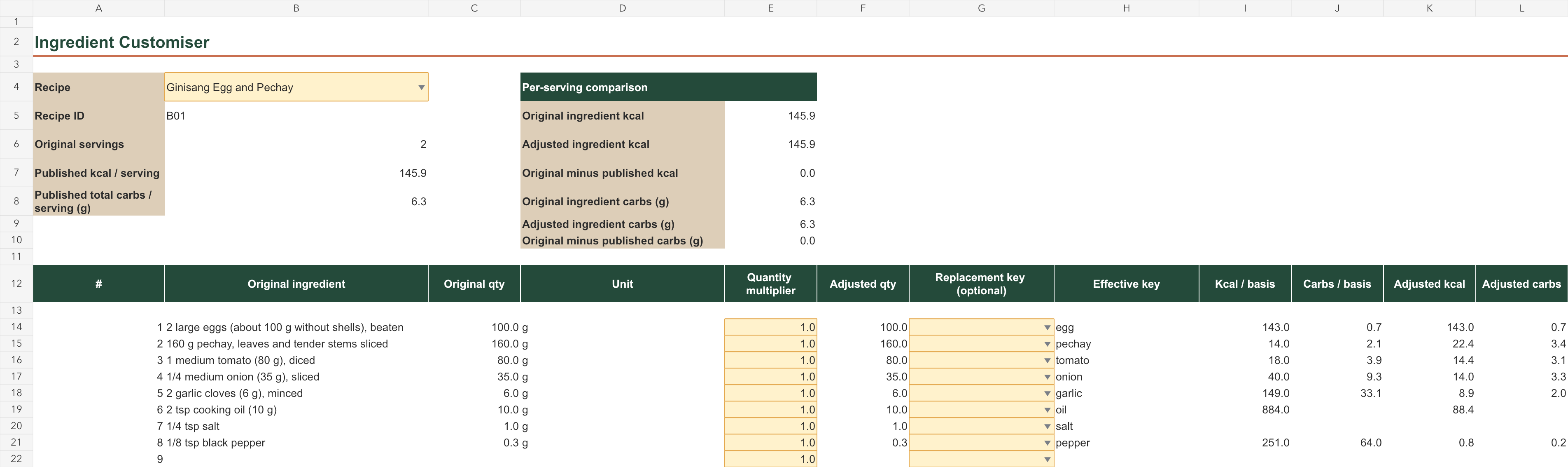Open the Recipe dropdown arrow
Screen dimensions: 1568x467
coord(421,87)
